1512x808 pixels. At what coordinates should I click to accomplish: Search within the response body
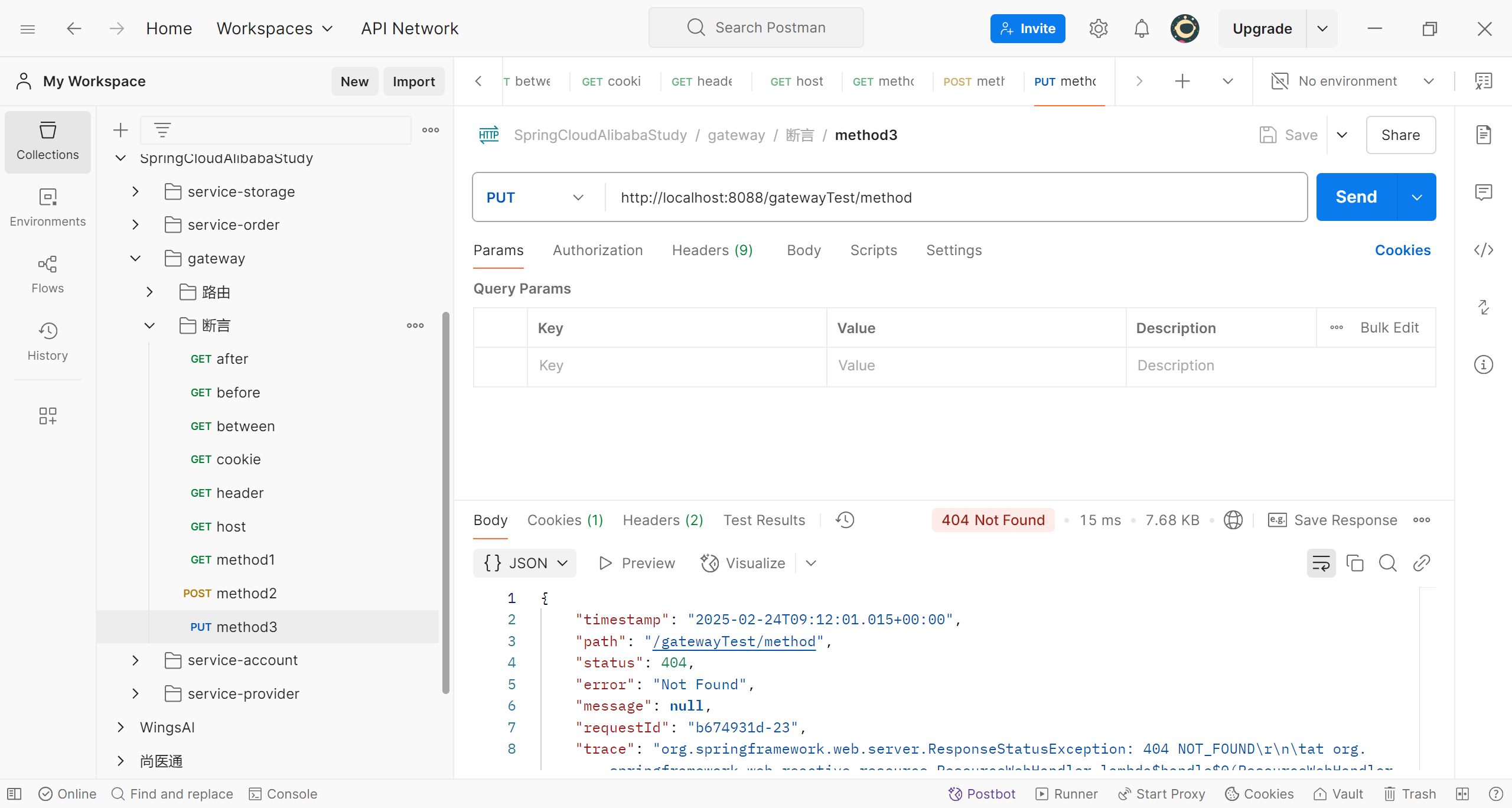[x=1387, y=563]
